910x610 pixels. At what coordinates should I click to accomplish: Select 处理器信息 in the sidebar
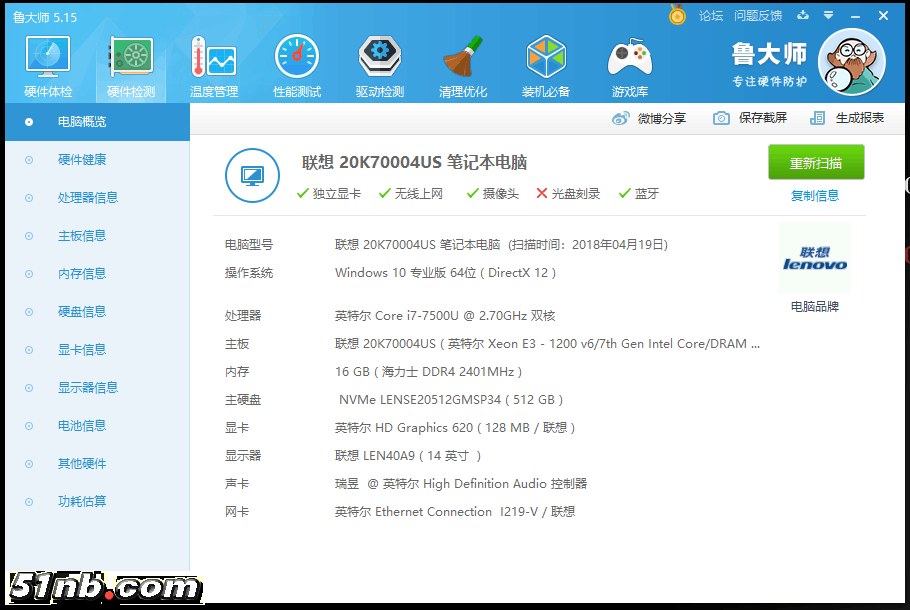90,197
